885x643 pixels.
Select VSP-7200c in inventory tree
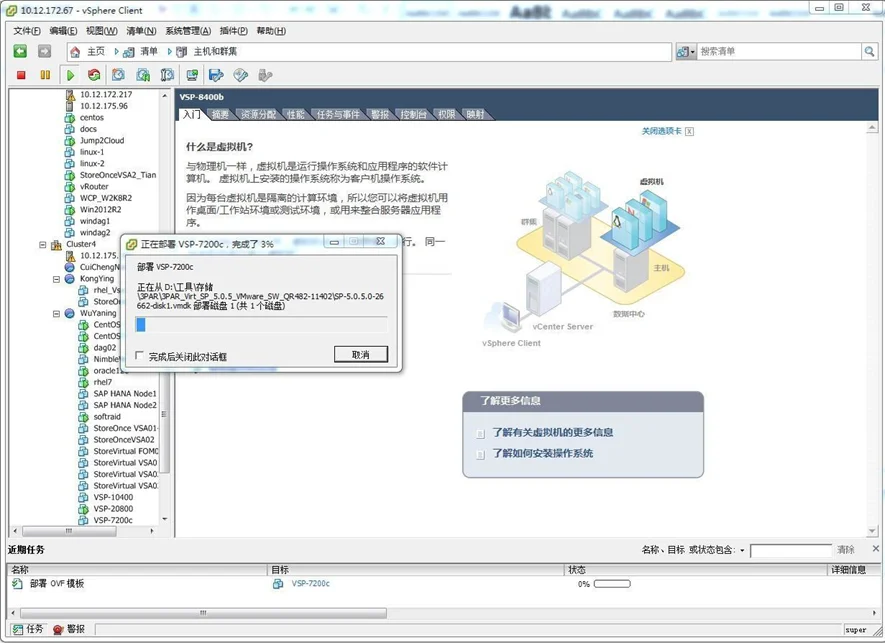113,520
